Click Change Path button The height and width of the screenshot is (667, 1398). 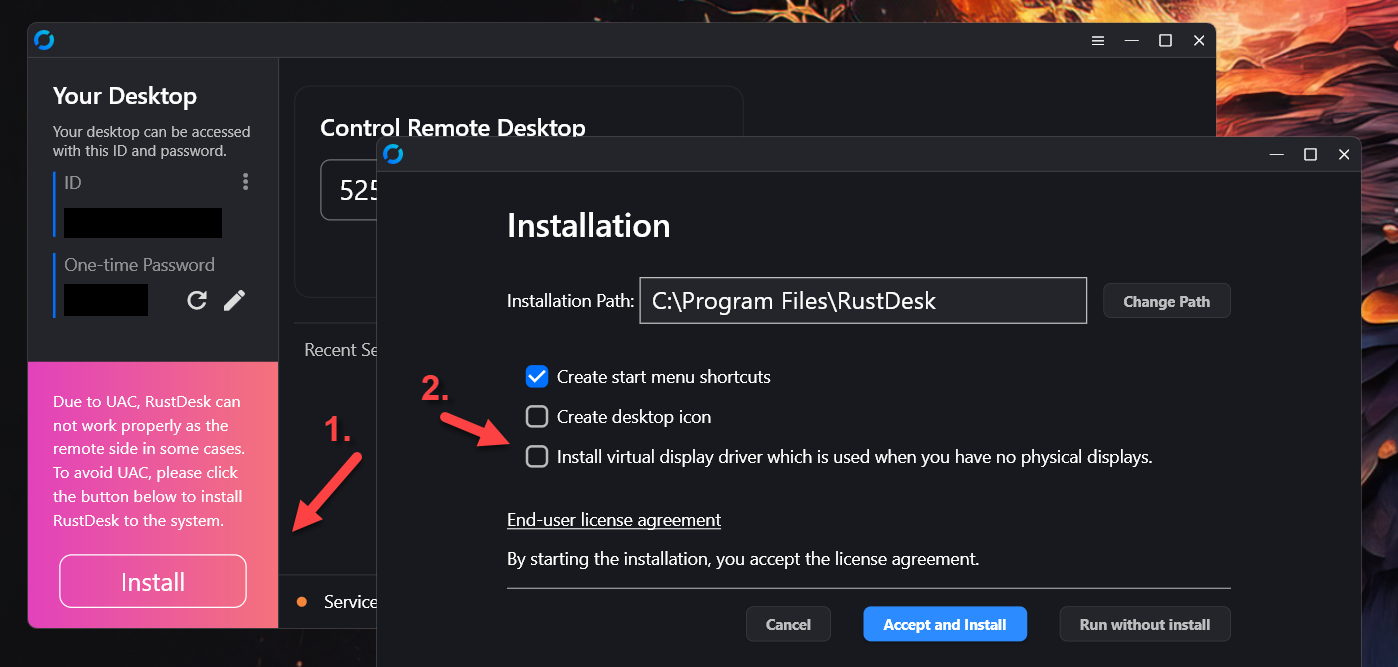coord(1167,301)
